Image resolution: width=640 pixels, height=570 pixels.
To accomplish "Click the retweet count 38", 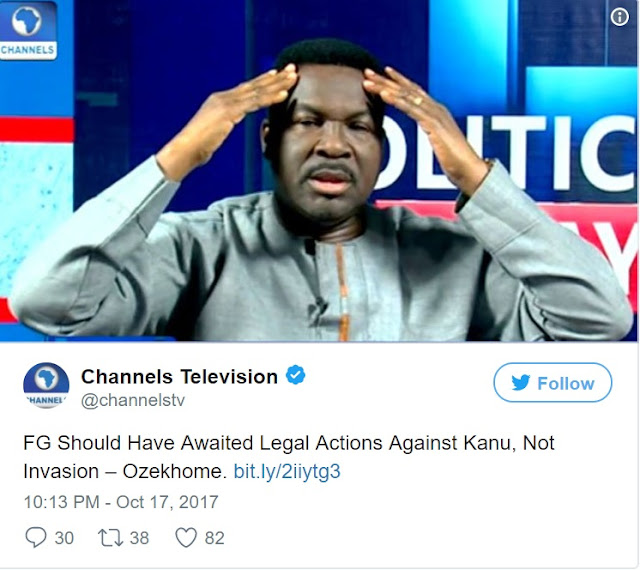I will [x=139, y=538].
